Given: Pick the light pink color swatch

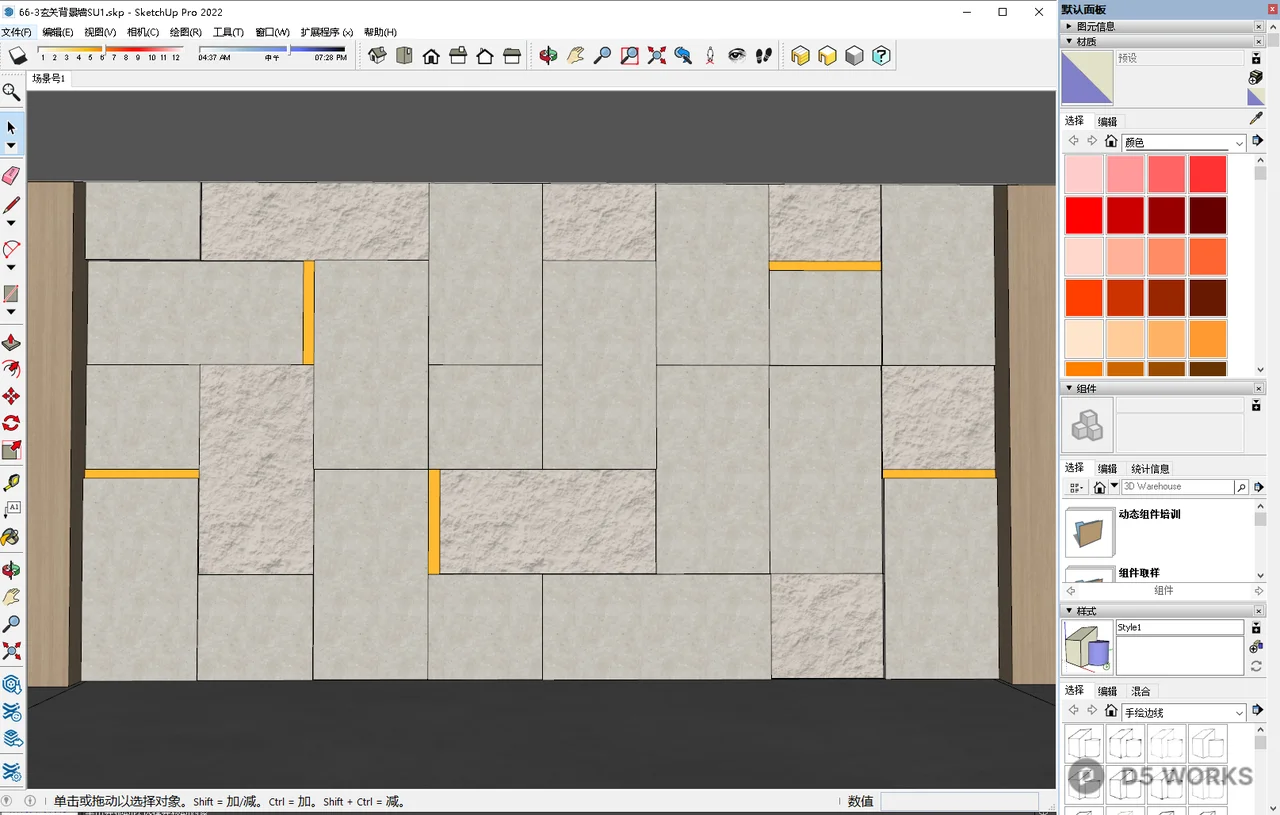Looking at the screenshot, I should coord(1084,174).
